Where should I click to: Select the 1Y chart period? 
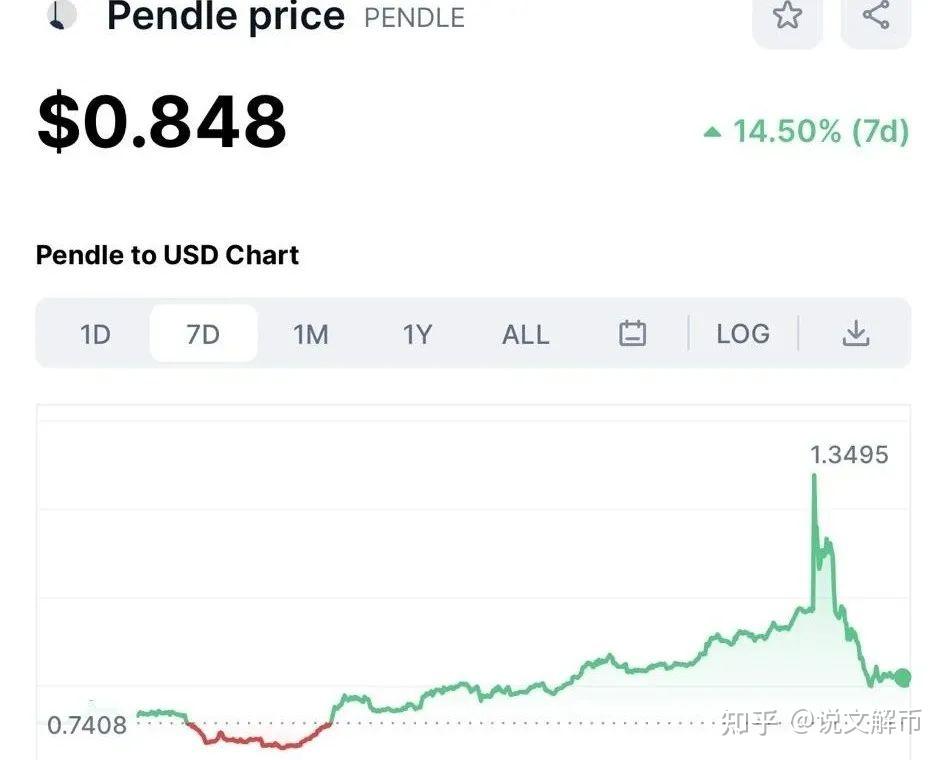click(x=417, y=334)
